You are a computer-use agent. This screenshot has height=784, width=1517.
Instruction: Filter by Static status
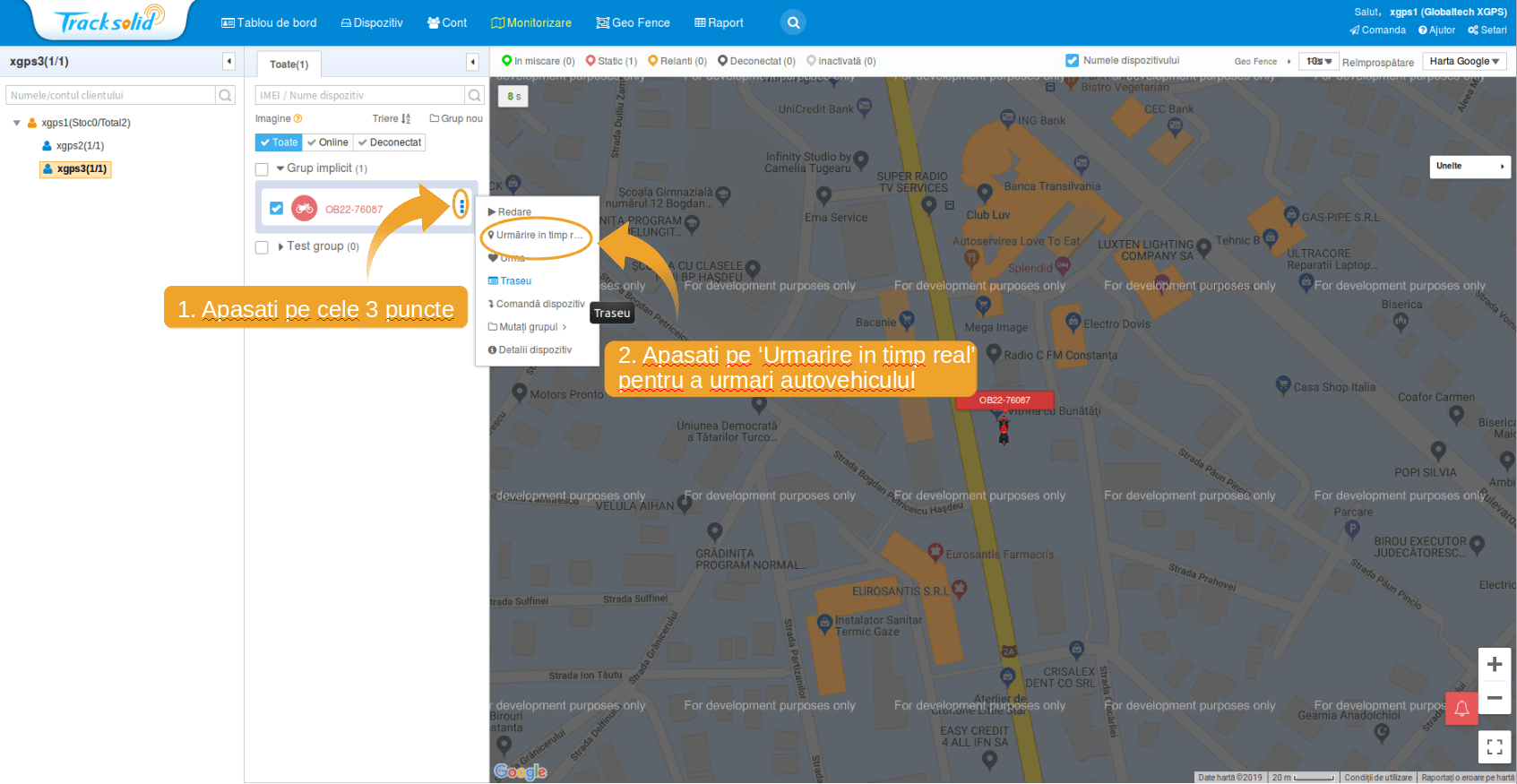[611, 61]
